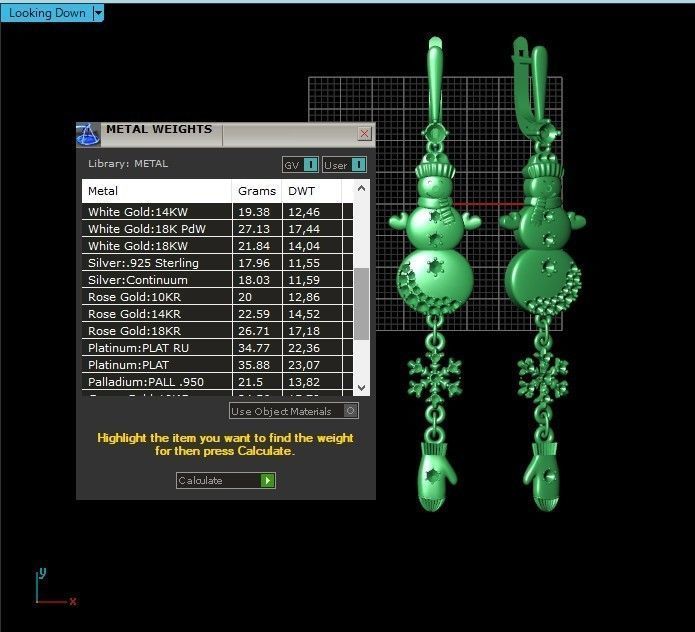Click the metal list scrollbar thumb

click(361, 304)
